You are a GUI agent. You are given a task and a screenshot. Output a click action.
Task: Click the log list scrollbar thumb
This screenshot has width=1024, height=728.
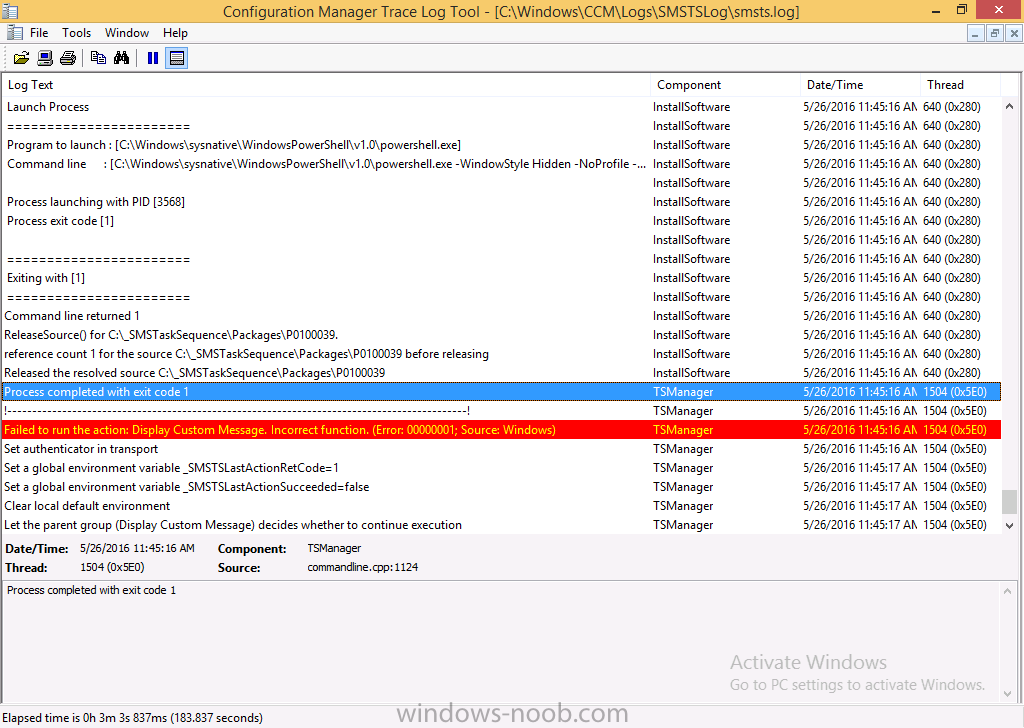coord(1009,502)
